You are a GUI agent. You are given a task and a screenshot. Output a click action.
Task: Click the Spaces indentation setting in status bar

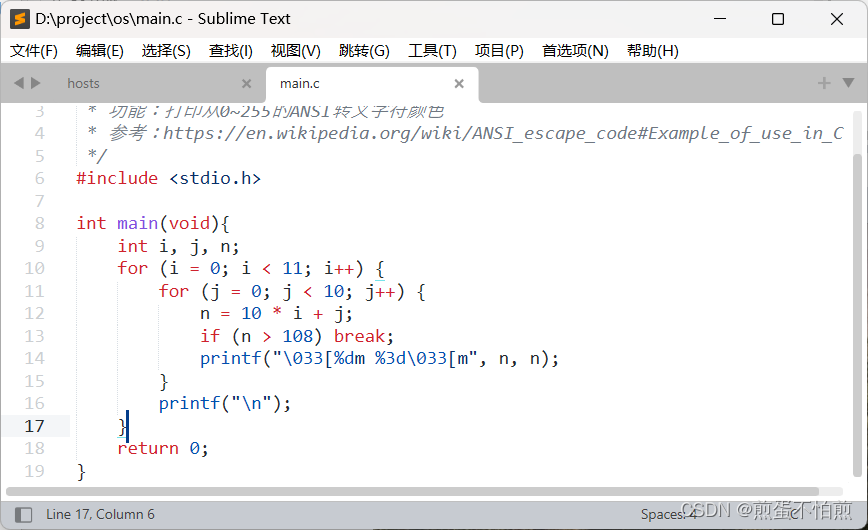[668, 514]
